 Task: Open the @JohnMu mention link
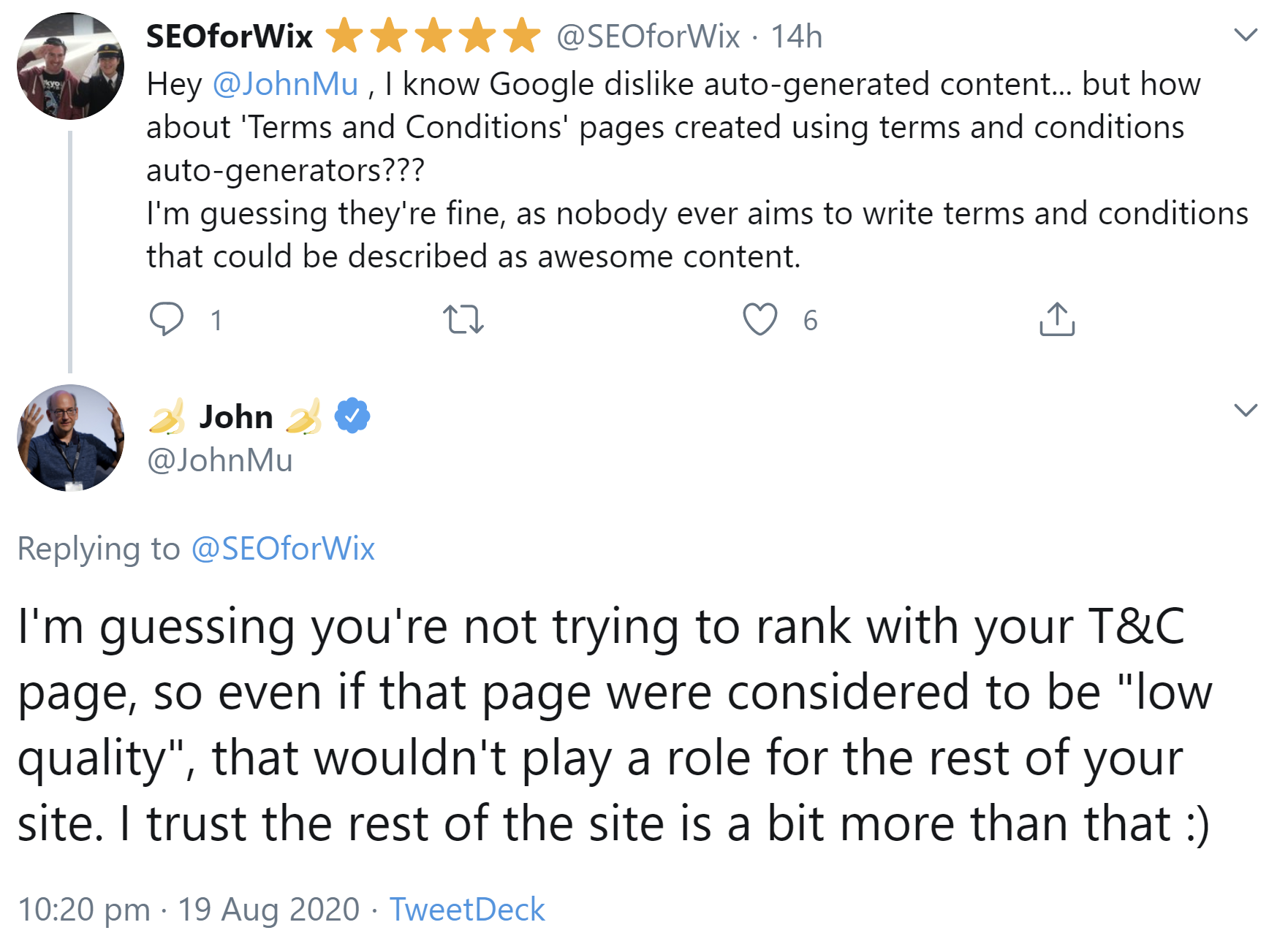(285, 85)
